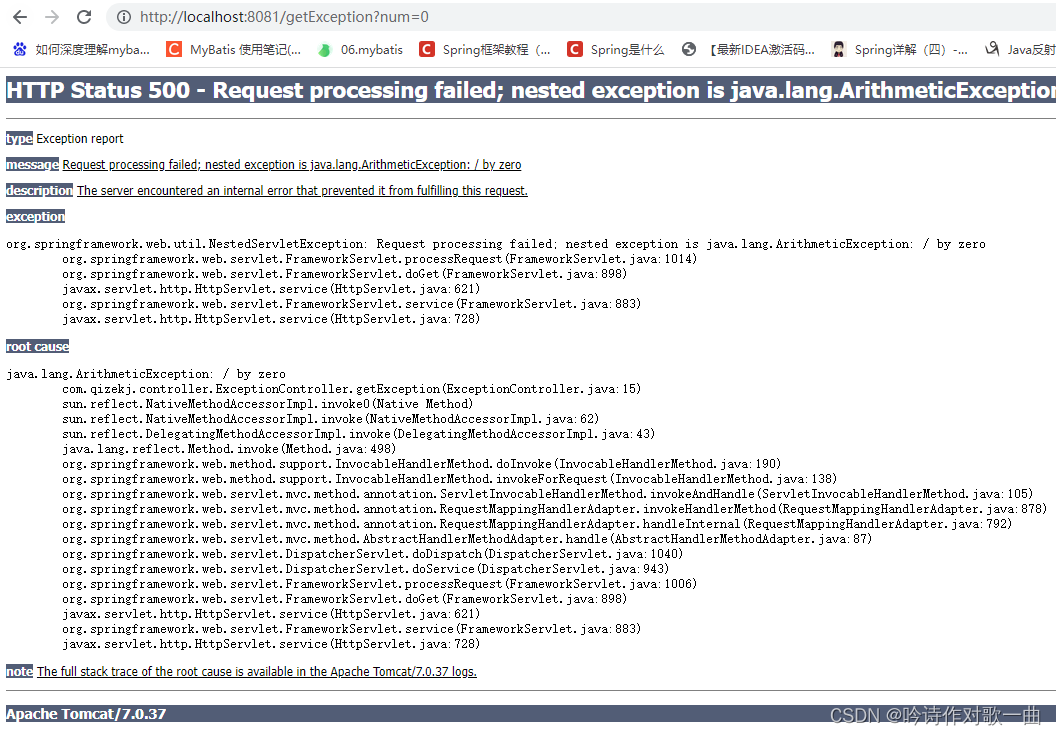Click the DelegatingMethodAccessorImpl.java:43 stack line
Image resolution: width=1056 pixels, height=735 pixels.
[x=358, y=434]
